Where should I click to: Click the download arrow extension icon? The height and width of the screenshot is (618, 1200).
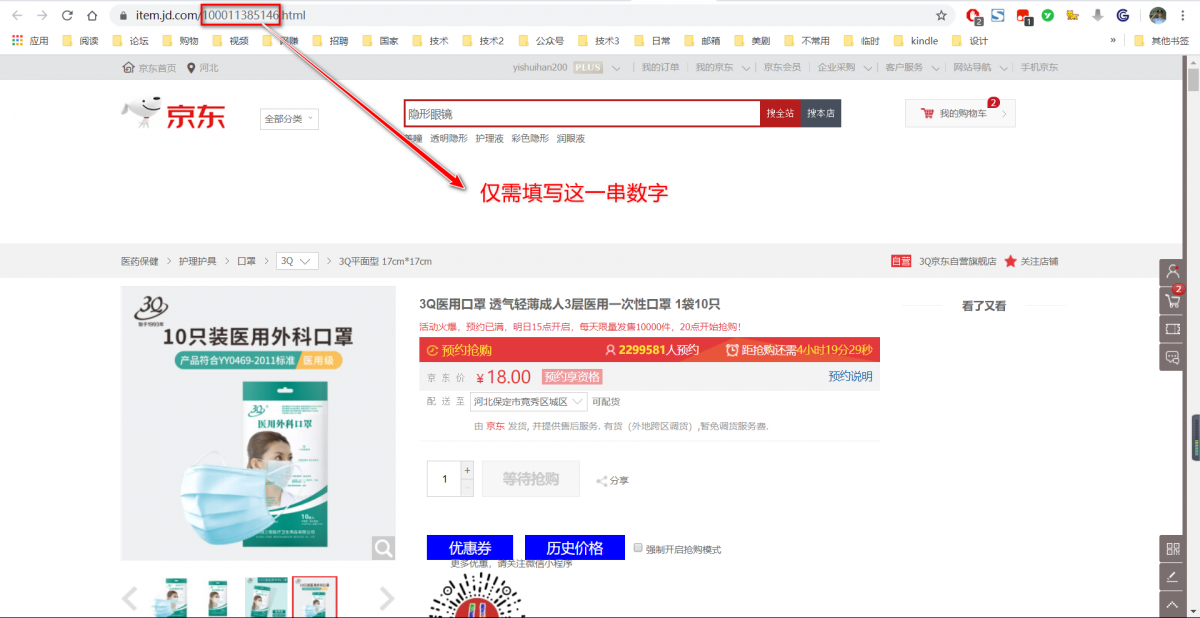coord(1098,15)
